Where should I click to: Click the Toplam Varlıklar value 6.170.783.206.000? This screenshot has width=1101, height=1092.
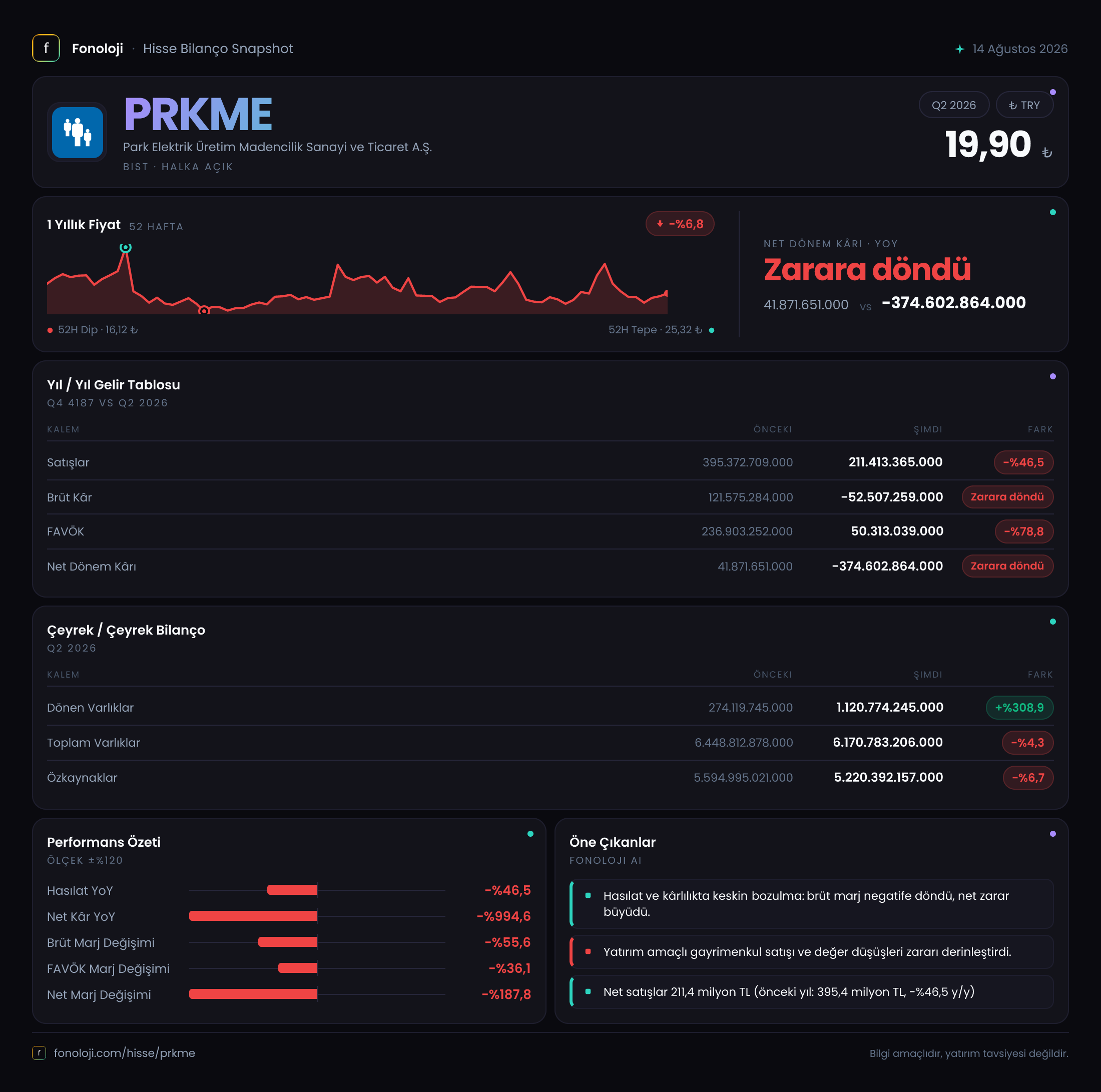click(888, 742)
